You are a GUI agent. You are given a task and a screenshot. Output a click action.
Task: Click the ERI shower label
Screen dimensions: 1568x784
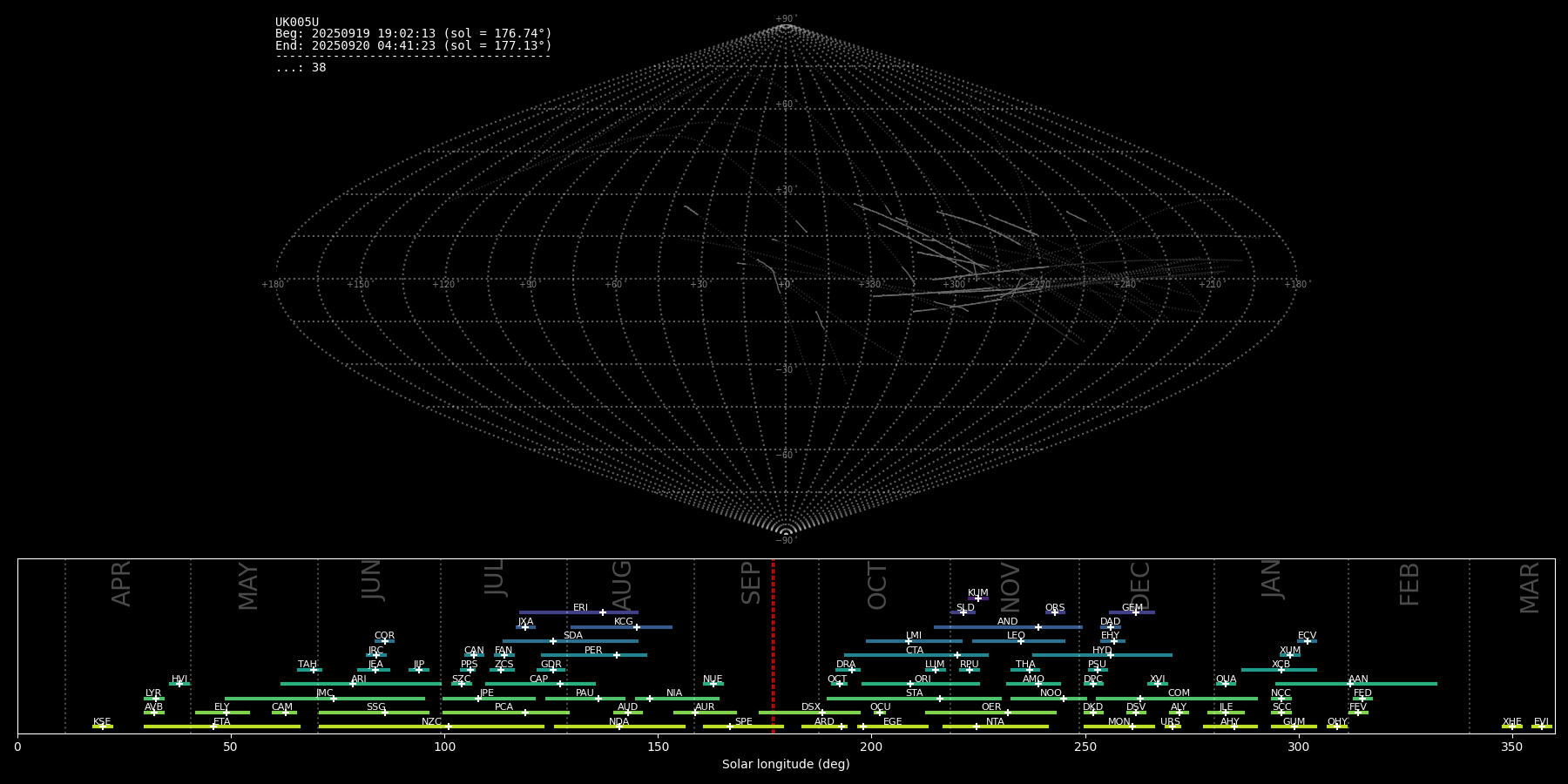(x=581, y=608)
